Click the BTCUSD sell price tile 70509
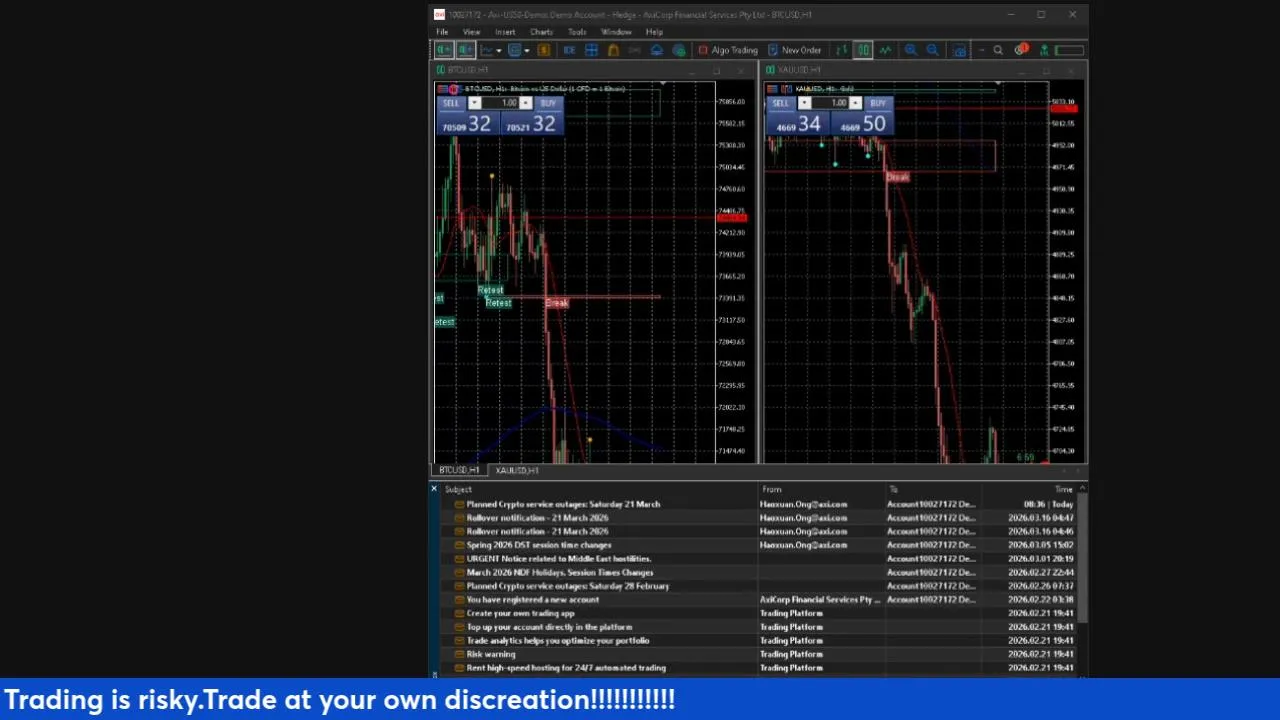Viewport: 1280px width, 720px height. coord(468,124)
